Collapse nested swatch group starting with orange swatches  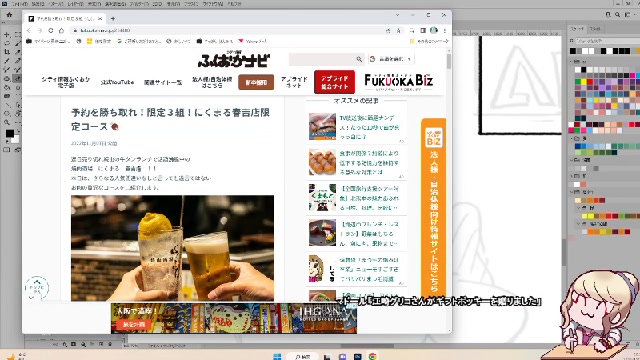pyautogui.click(x=578, y=224)
